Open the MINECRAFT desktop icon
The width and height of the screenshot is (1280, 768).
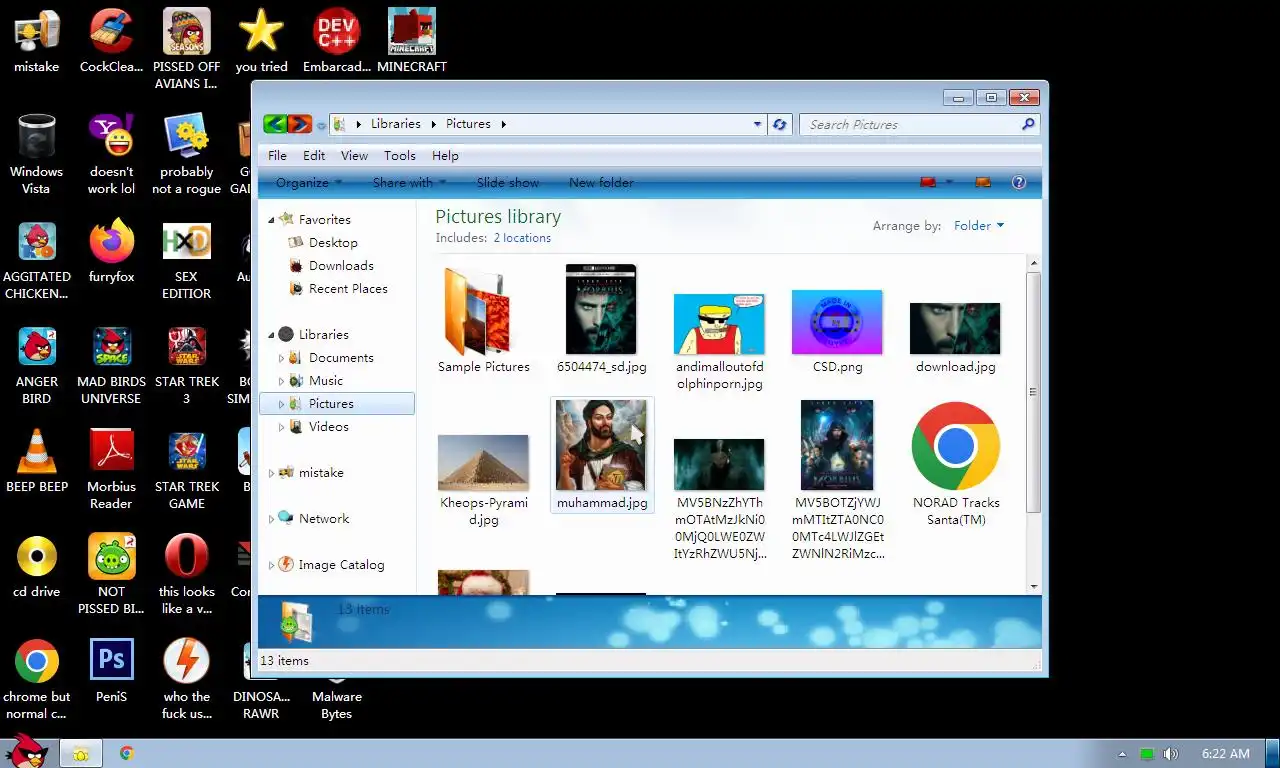tap(412, 40)
